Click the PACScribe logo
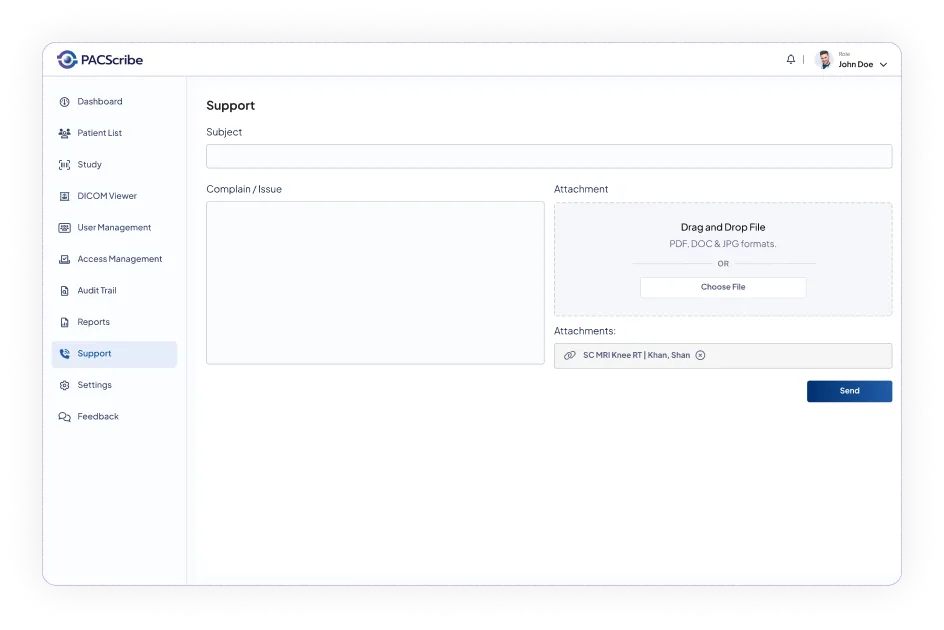Screen dimensions: 944x630 [x=97, y=59]
